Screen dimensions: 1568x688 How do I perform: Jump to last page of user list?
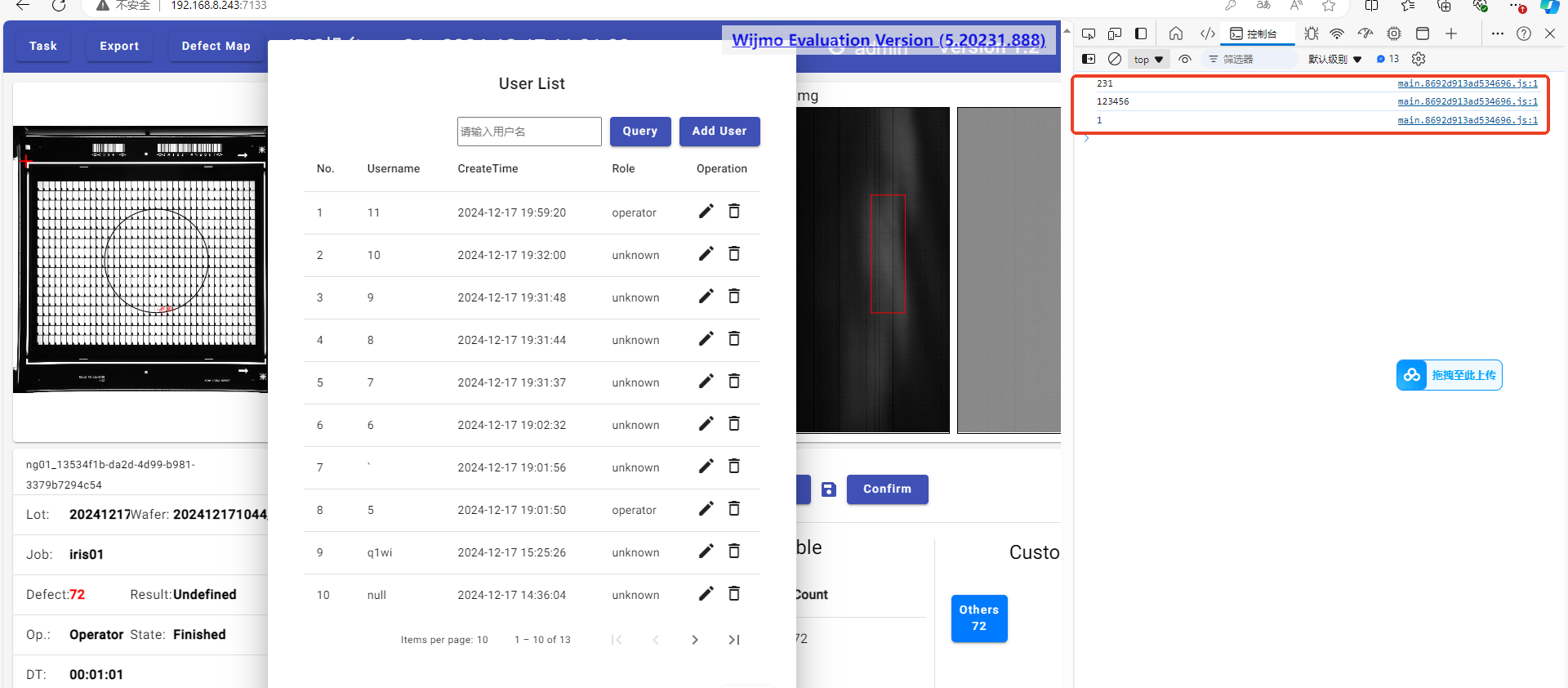click(734, 640)
